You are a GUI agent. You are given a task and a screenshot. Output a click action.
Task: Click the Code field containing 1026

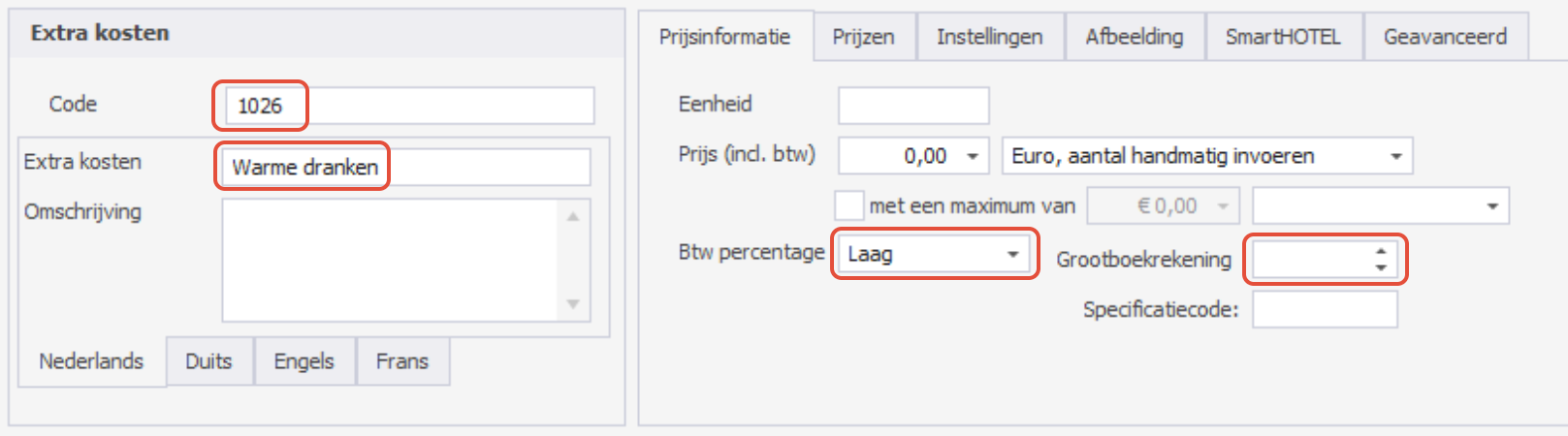click(x=409, y=106)
